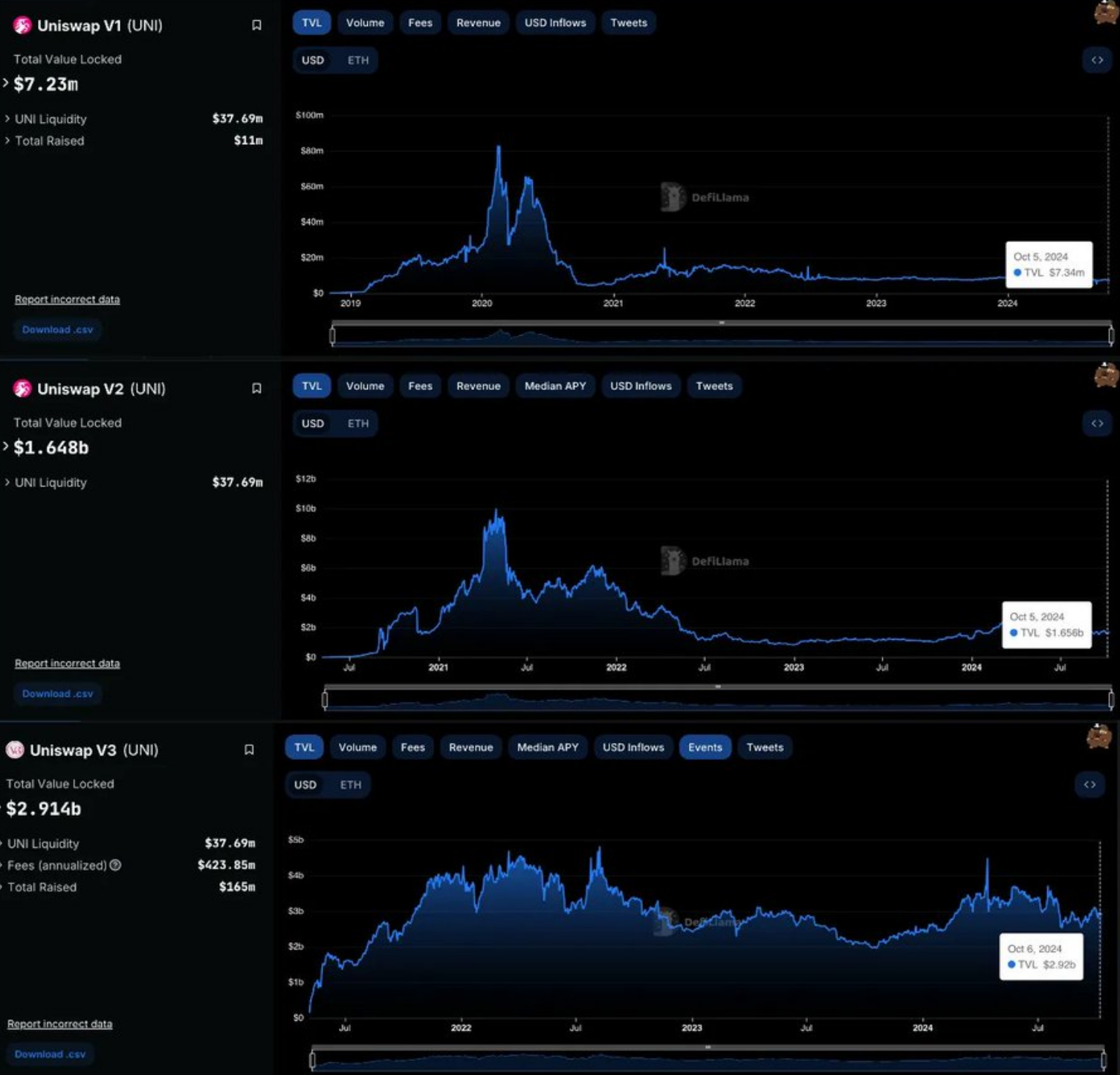
Task: Click left range handle of V1 zoom slider
Action: tap(332, 337)
